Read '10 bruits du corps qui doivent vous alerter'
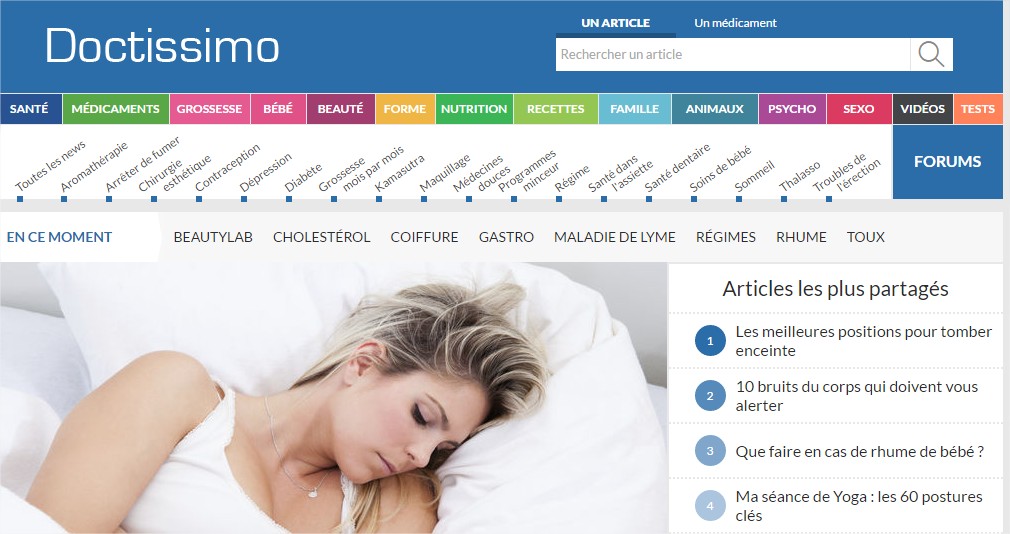The image size is (1010, 534). tap(857, 396)
